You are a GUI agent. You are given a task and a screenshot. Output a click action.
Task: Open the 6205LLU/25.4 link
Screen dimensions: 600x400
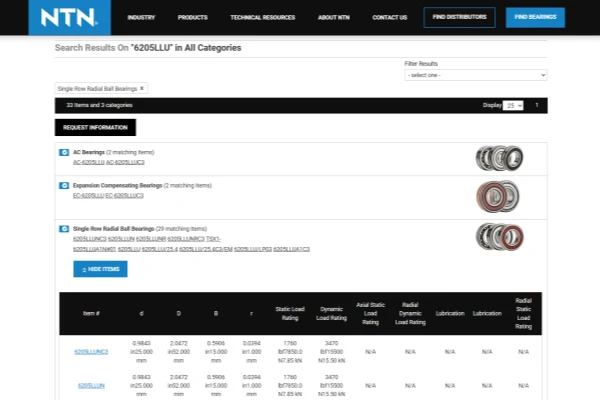[x=160, y=249]
